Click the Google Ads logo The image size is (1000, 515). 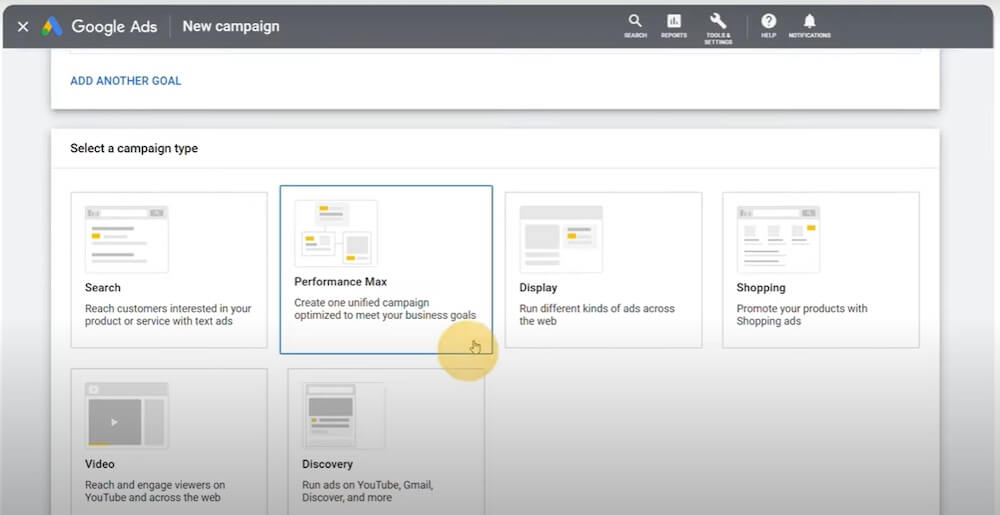click(x=52, y=26)
